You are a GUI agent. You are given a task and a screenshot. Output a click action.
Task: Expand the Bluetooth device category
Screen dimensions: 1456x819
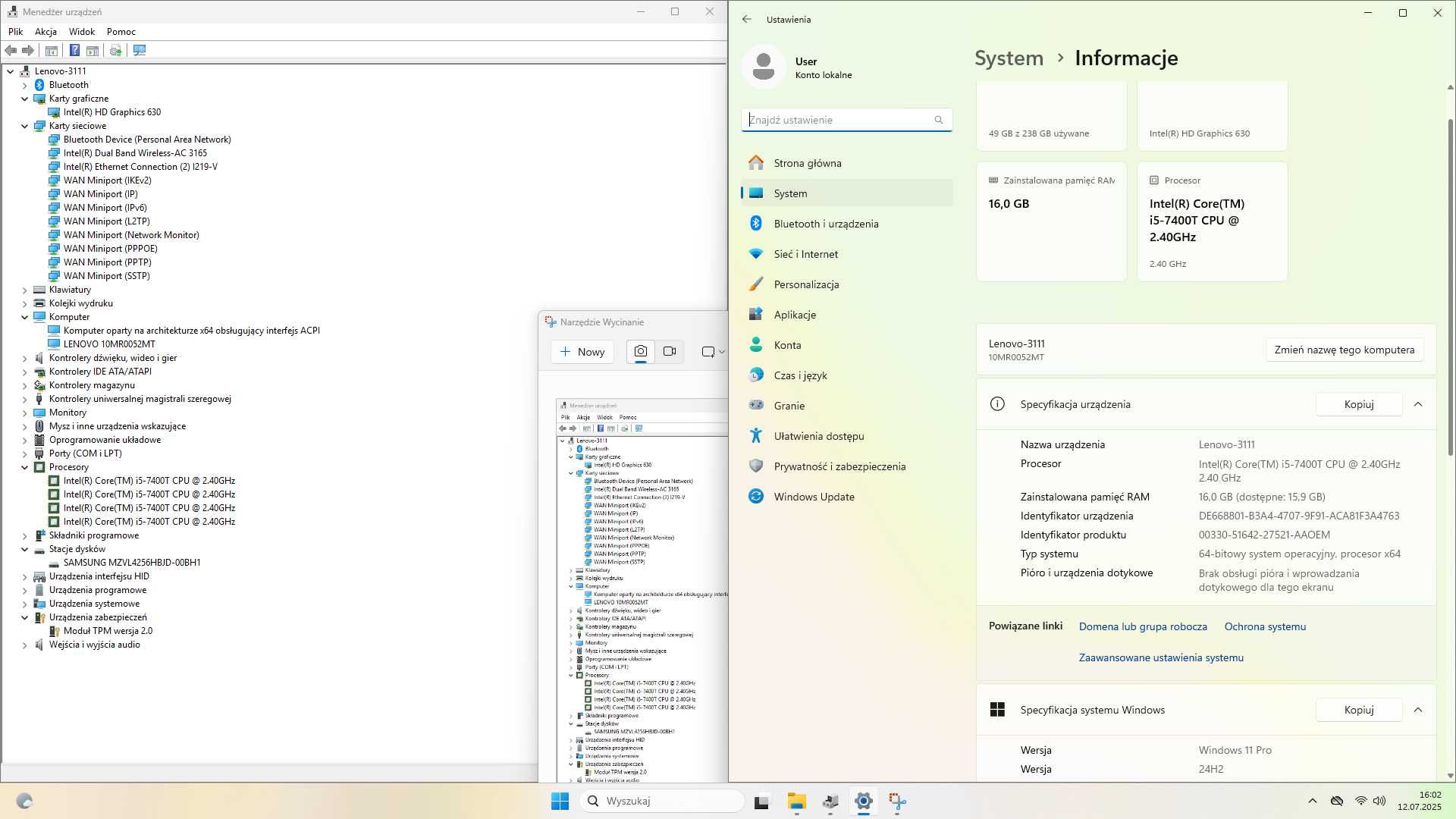click(24, 85)
